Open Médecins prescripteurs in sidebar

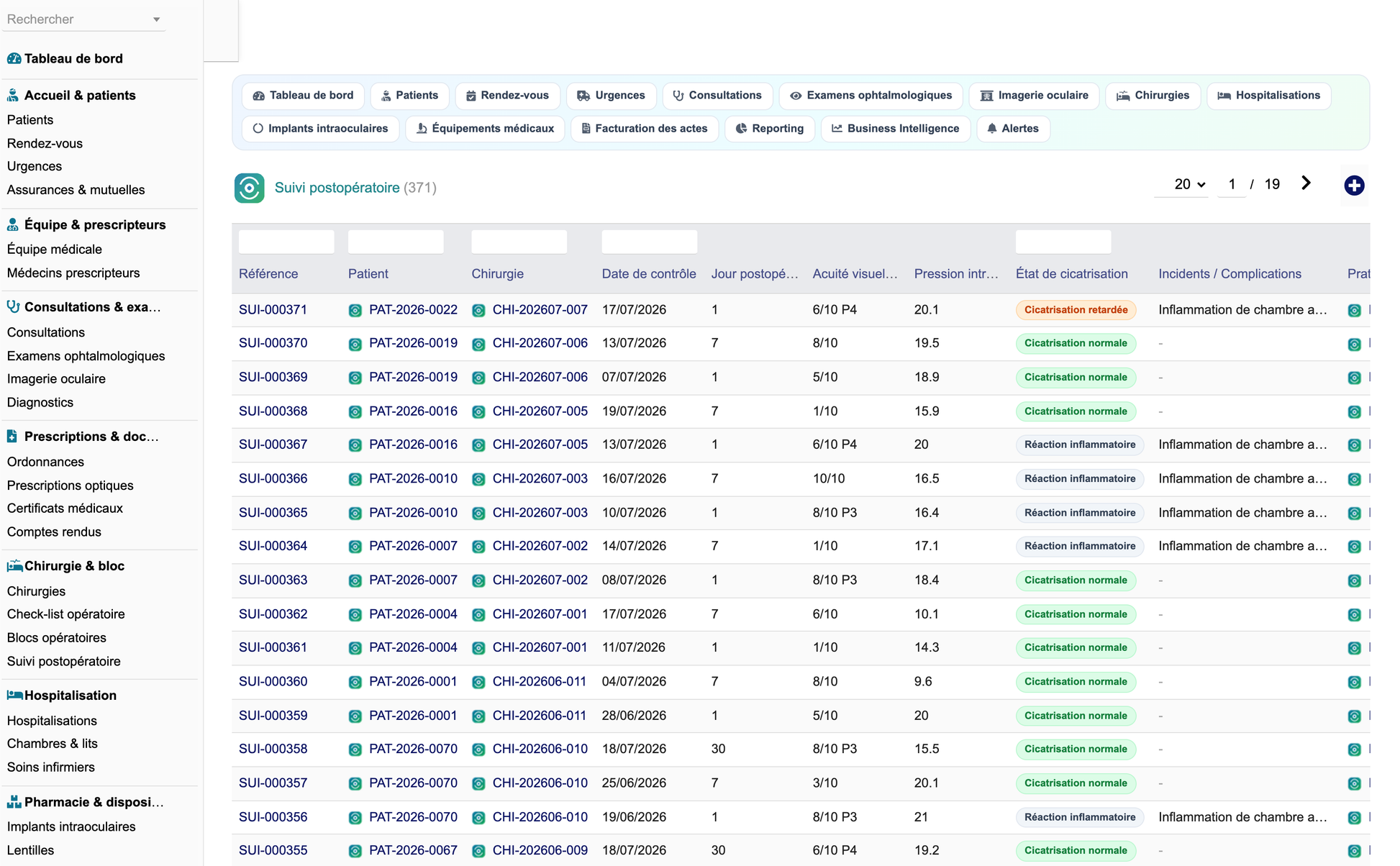tap(73, 273)
